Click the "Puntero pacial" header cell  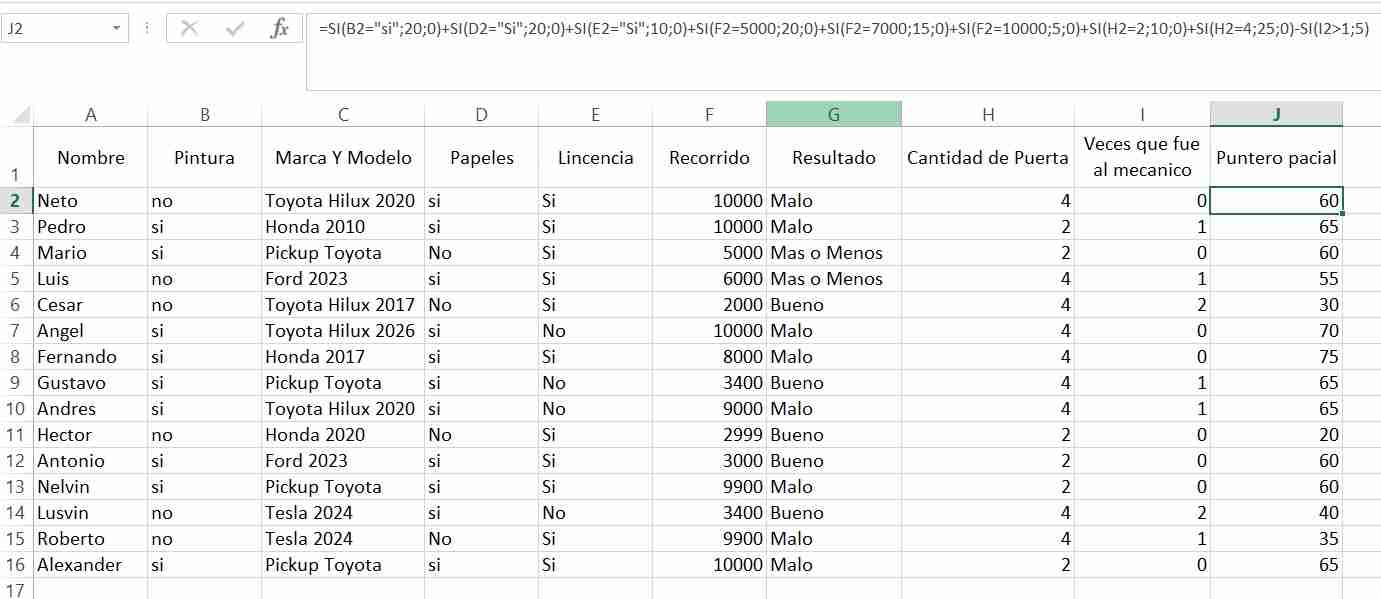1276,158
